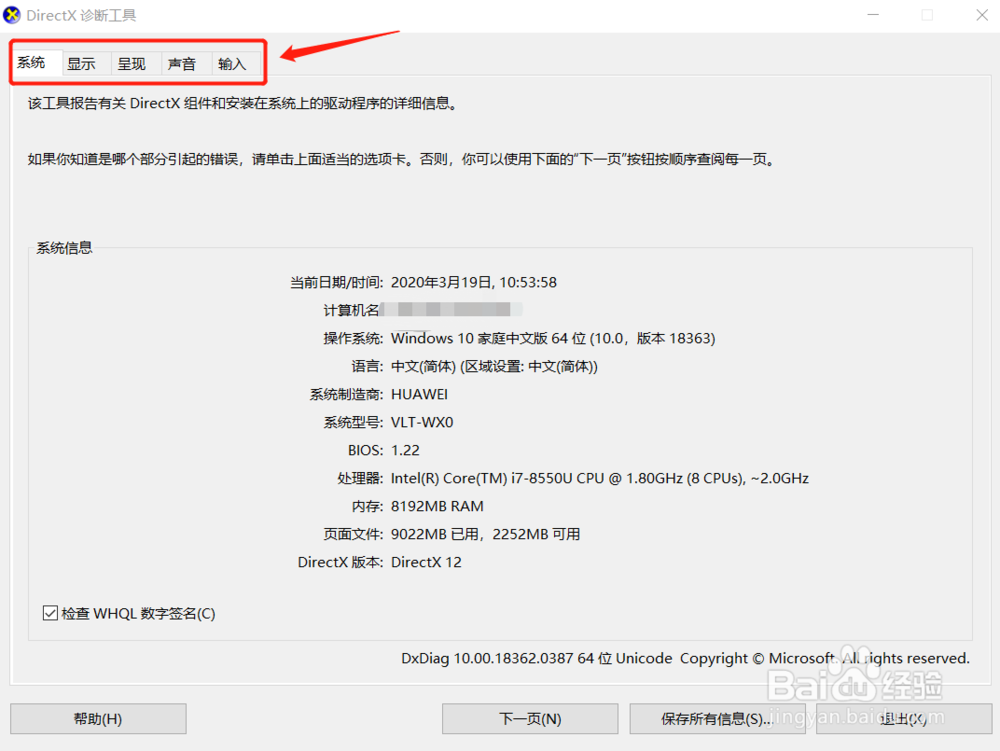Screen dimensions: 1000x751
Task: Select the DirectX version value DirectX 12
Action: [426, 562]
